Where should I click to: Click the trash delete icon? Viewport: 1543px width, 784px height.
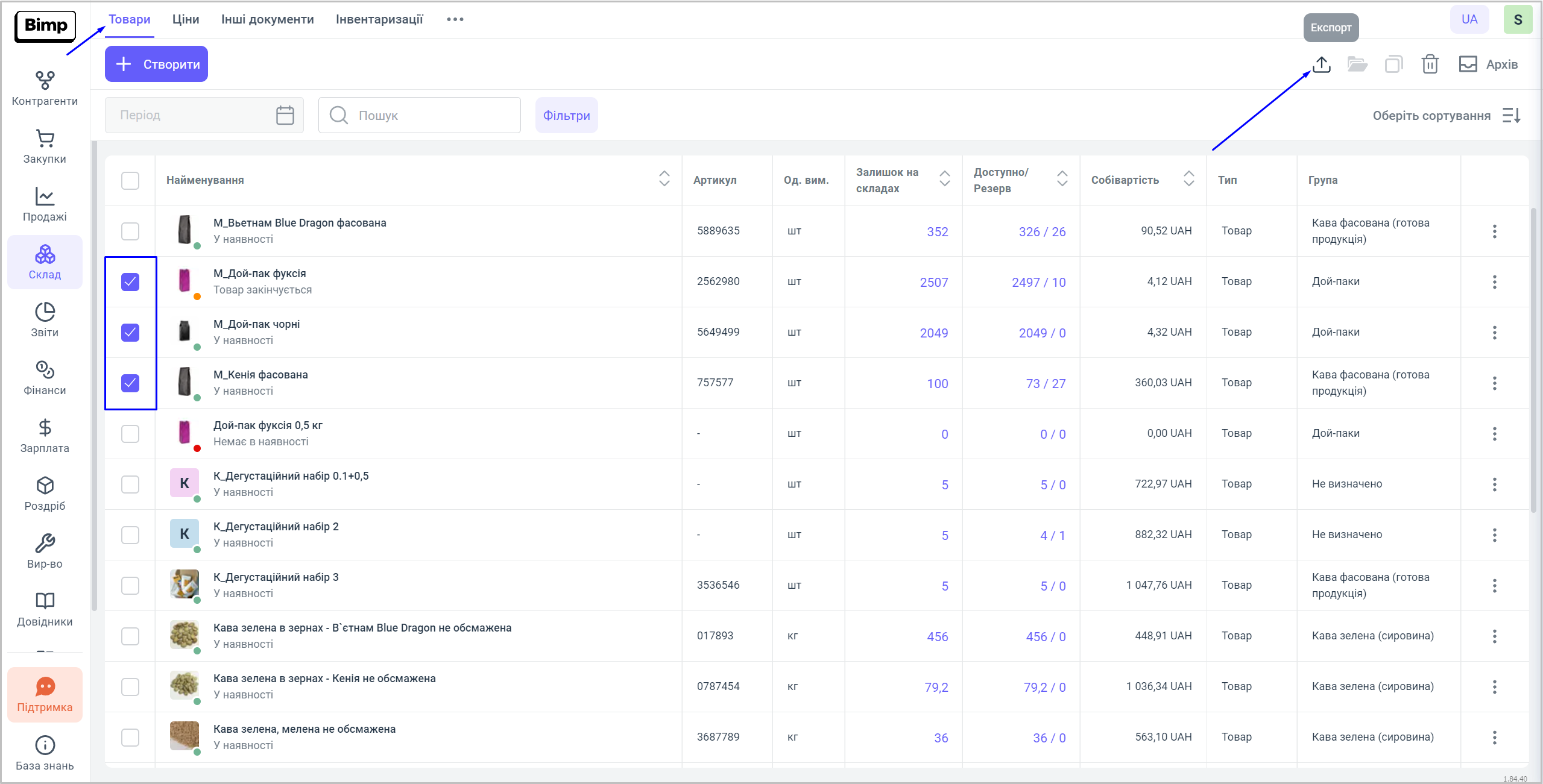pyautogui.click(x=1430, y=64)
